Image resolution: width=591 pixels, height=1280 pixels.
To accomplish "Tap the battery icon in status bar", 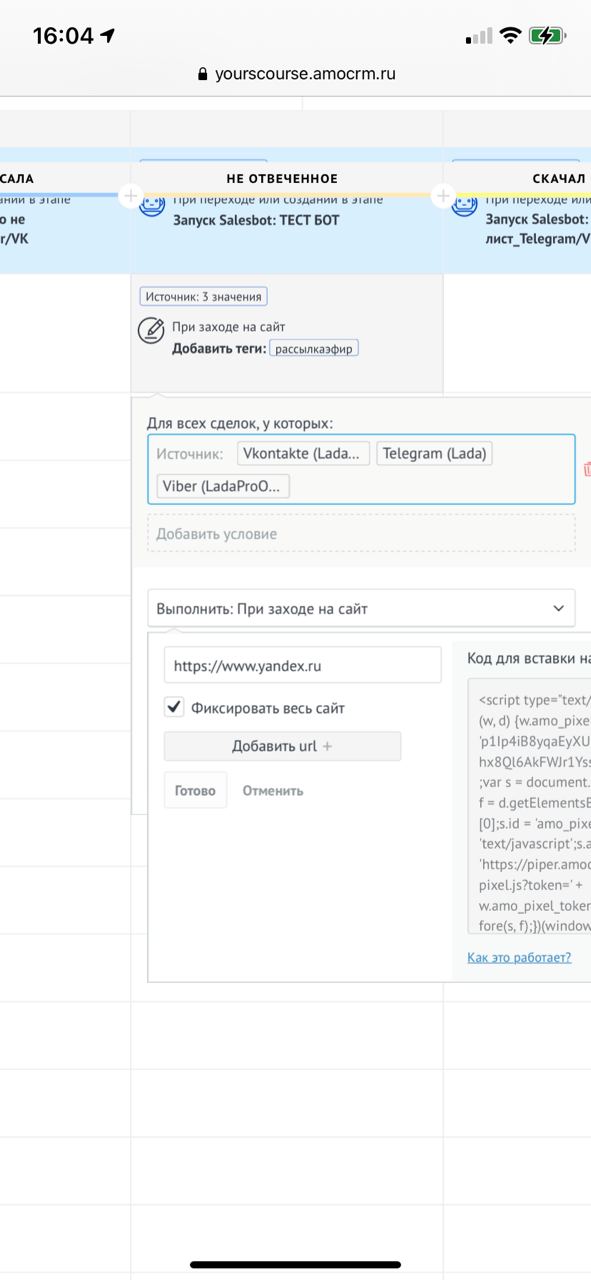I will point(548,36).
